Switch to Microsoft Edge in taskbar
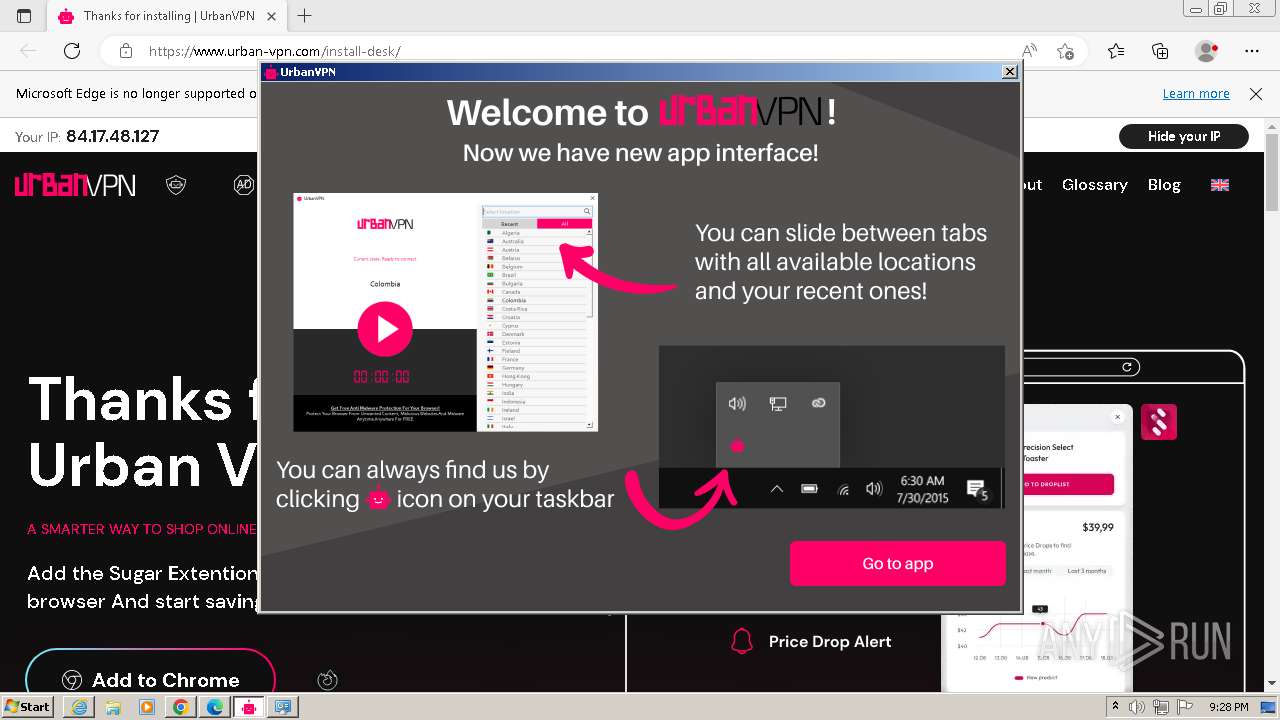1280x720 pixels. 215,707
